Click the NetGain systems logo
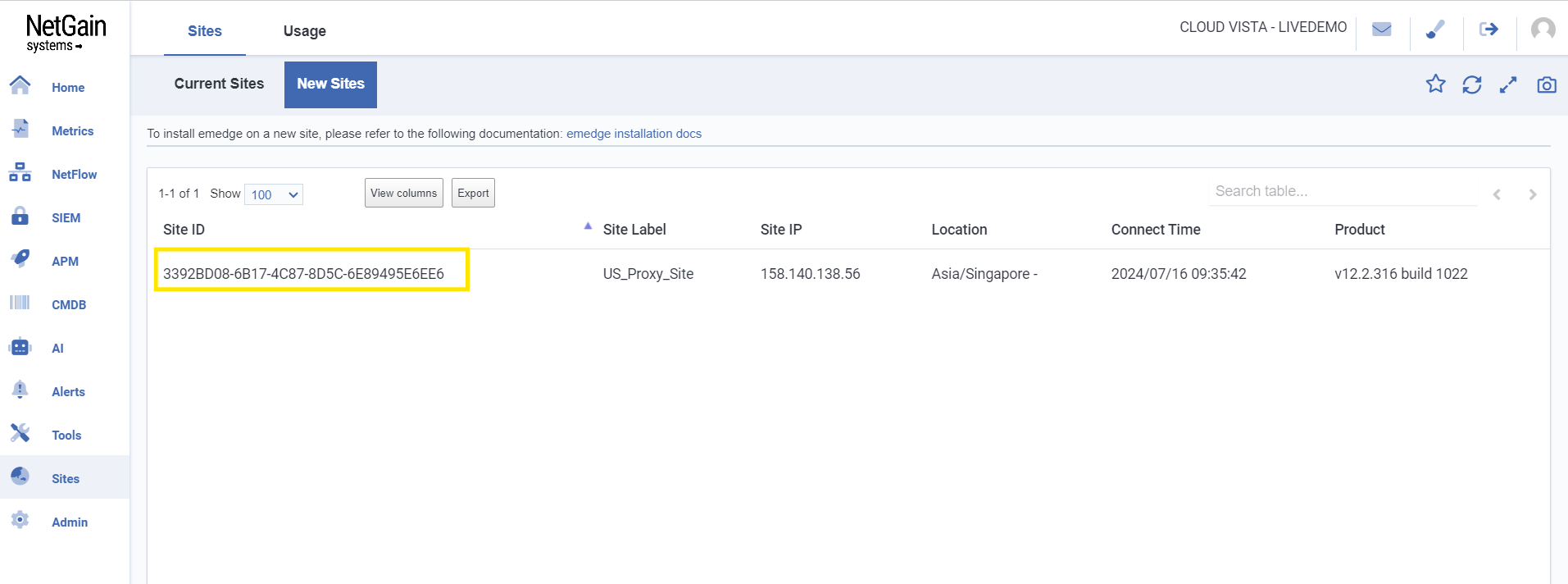Viewport: 1568px width, 584px height. pos(66,33)
